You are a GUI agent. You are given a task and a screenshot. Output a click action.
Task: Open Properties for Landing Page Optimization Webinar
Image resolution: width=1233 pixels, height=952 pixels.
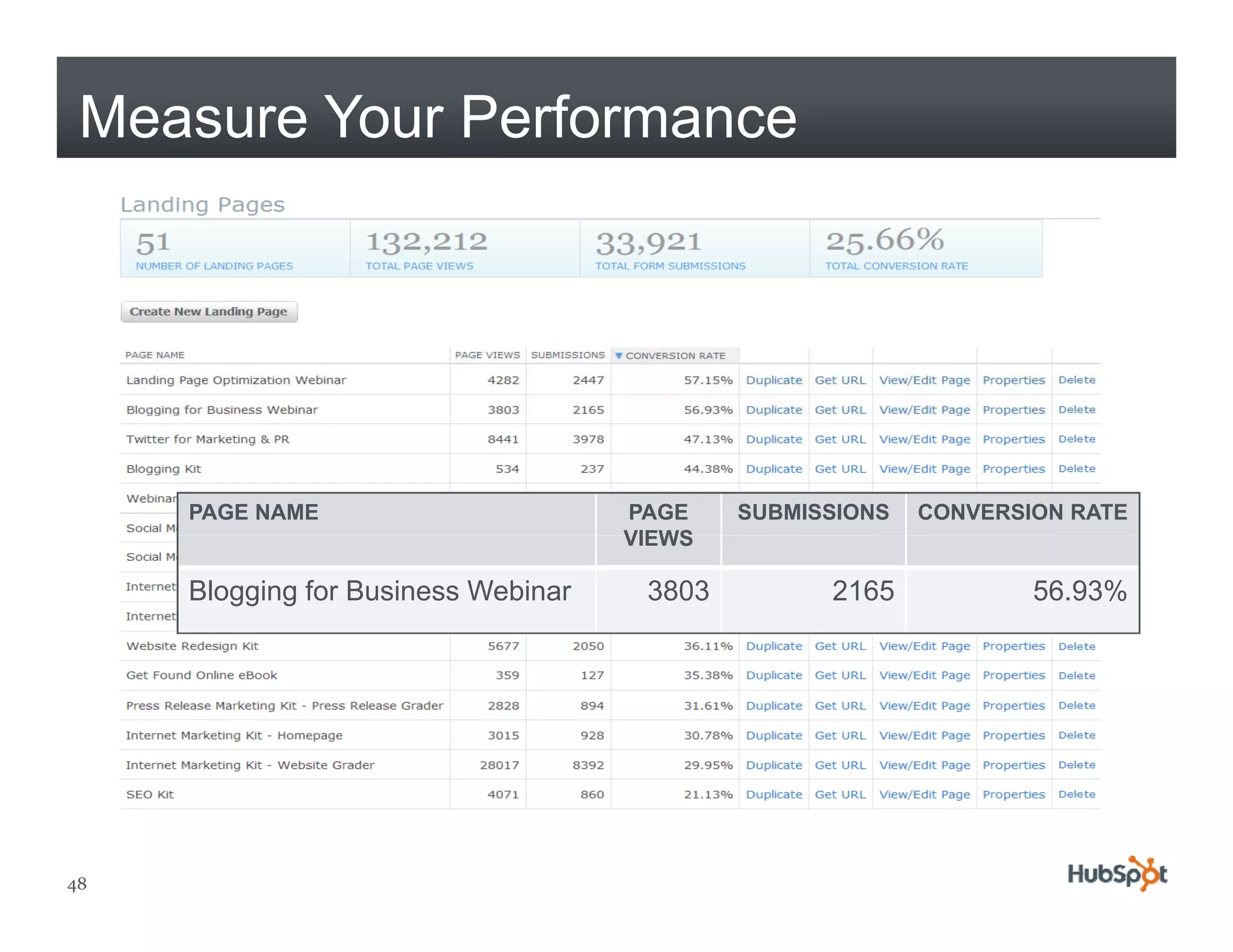tap(1013, 380)
